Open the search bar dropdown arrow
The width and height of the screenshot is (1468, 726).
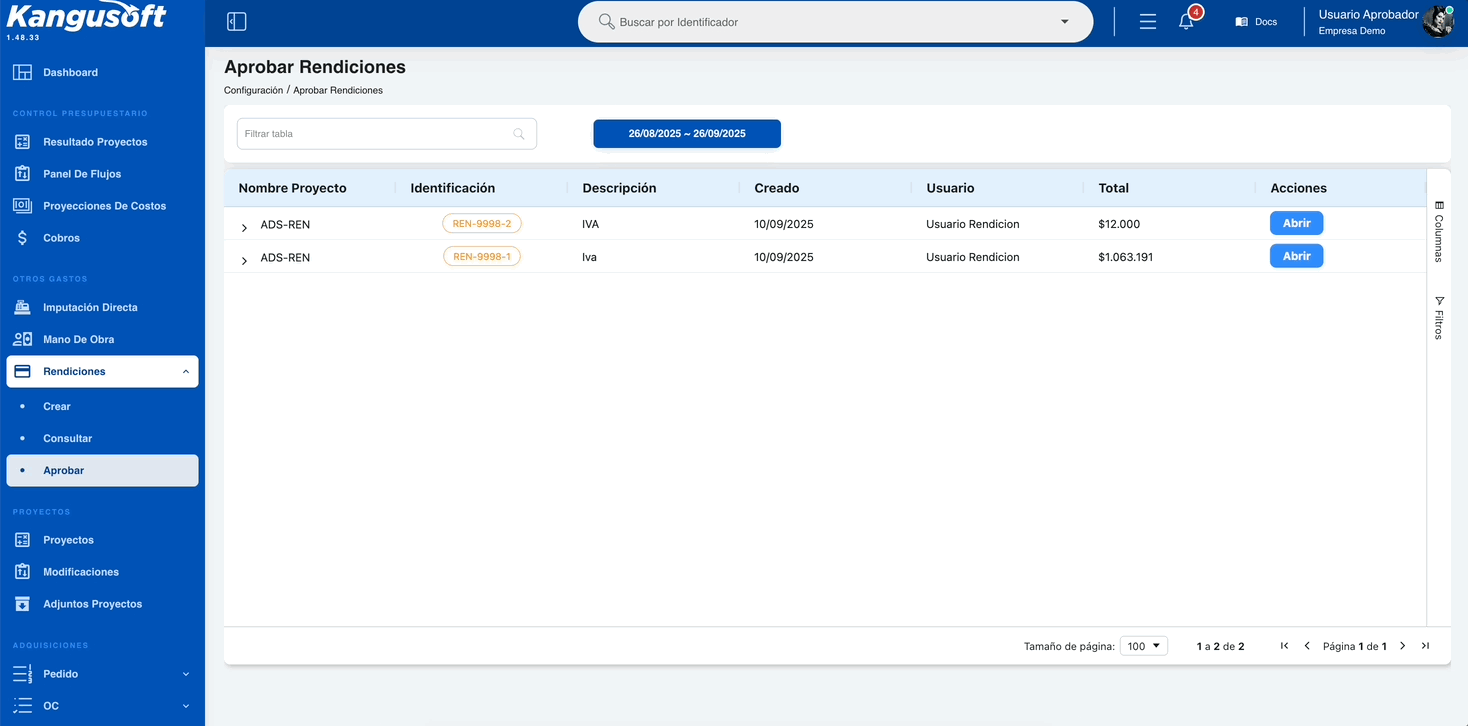[x=1065, y=22]
